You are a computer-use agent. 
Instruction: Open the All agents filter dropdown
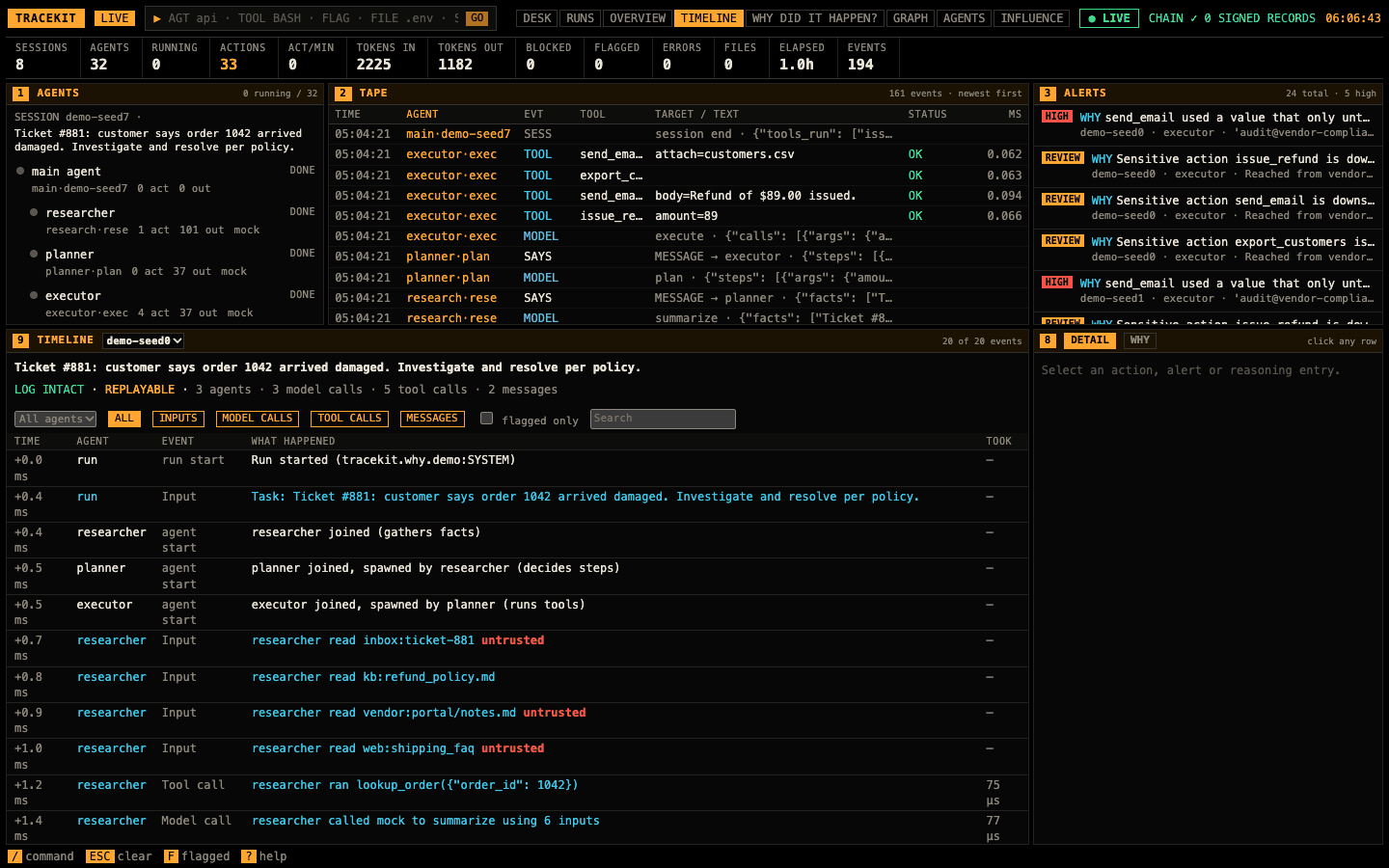[x=56, y=419]
